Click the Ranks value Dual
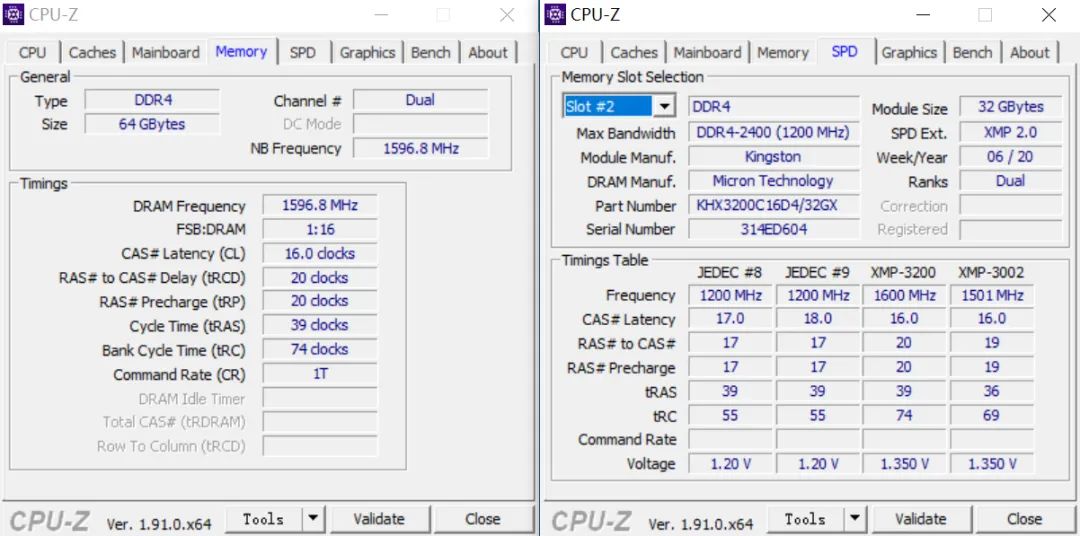 (x=1010, y=181)
